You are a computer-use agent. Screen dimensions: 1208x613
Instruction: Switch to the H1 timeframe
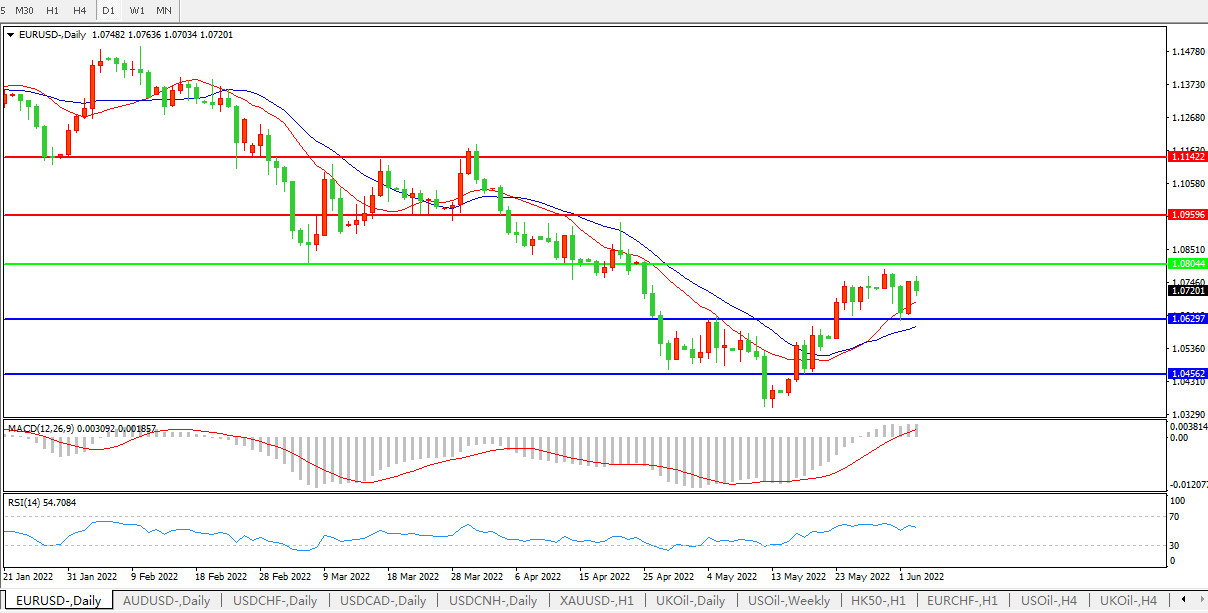click(x=53, y=10)
